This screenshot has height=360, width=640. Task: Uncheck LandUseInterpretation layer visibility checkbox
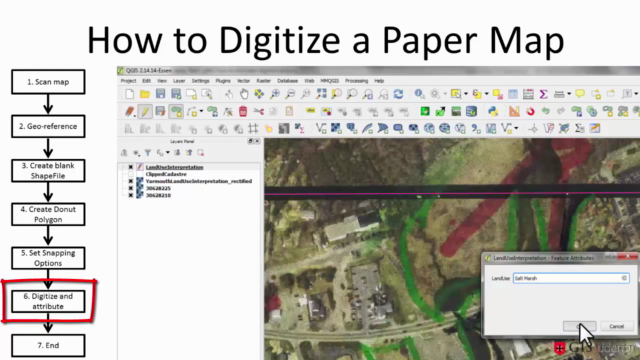click(131, 167)
